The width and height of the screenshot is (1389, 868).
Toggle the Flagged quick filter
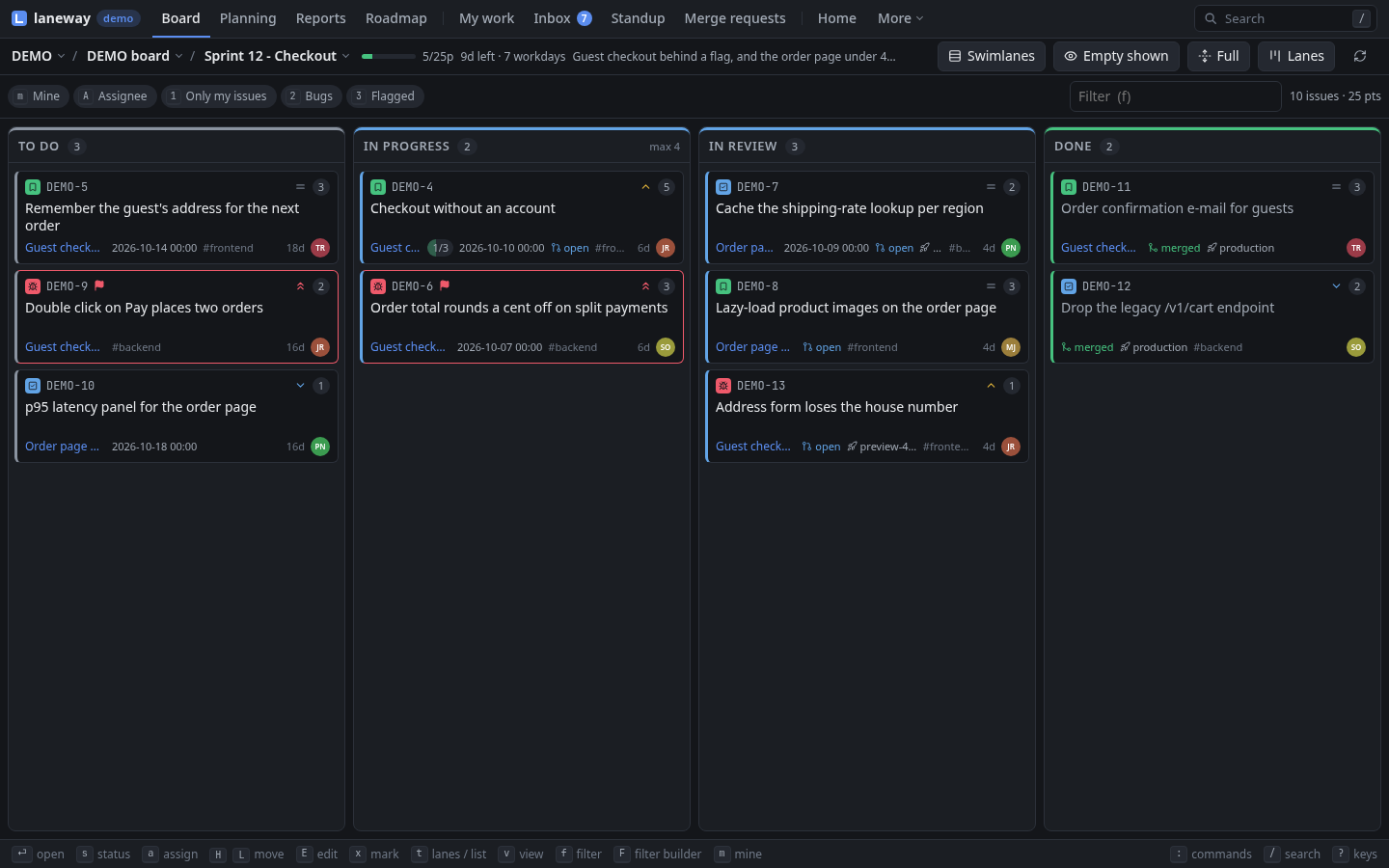[385, 96]
